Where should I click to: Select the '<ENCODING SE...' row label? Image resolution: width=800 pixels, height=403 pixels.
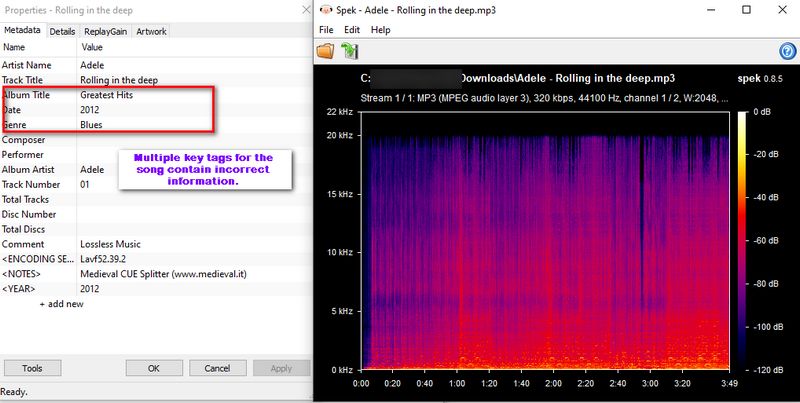click(38, 259)
